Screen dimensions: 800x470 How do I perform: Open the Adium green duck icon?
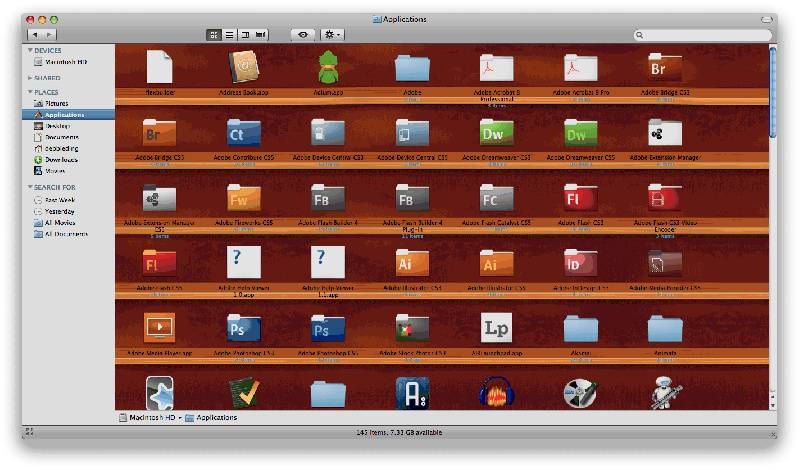coord(328,68)
